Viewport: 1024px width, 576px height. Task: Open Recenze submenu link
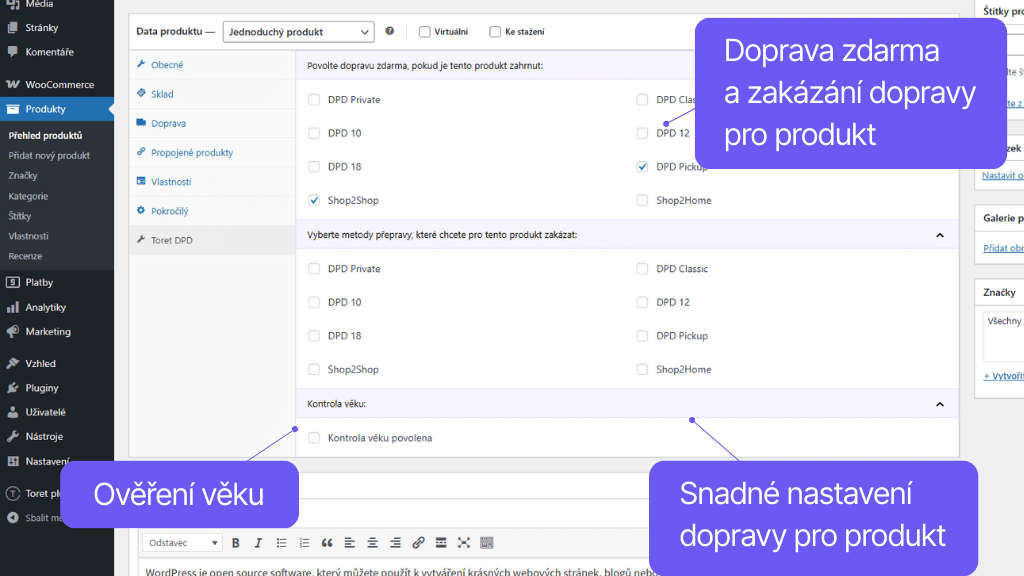click(25, 256)
